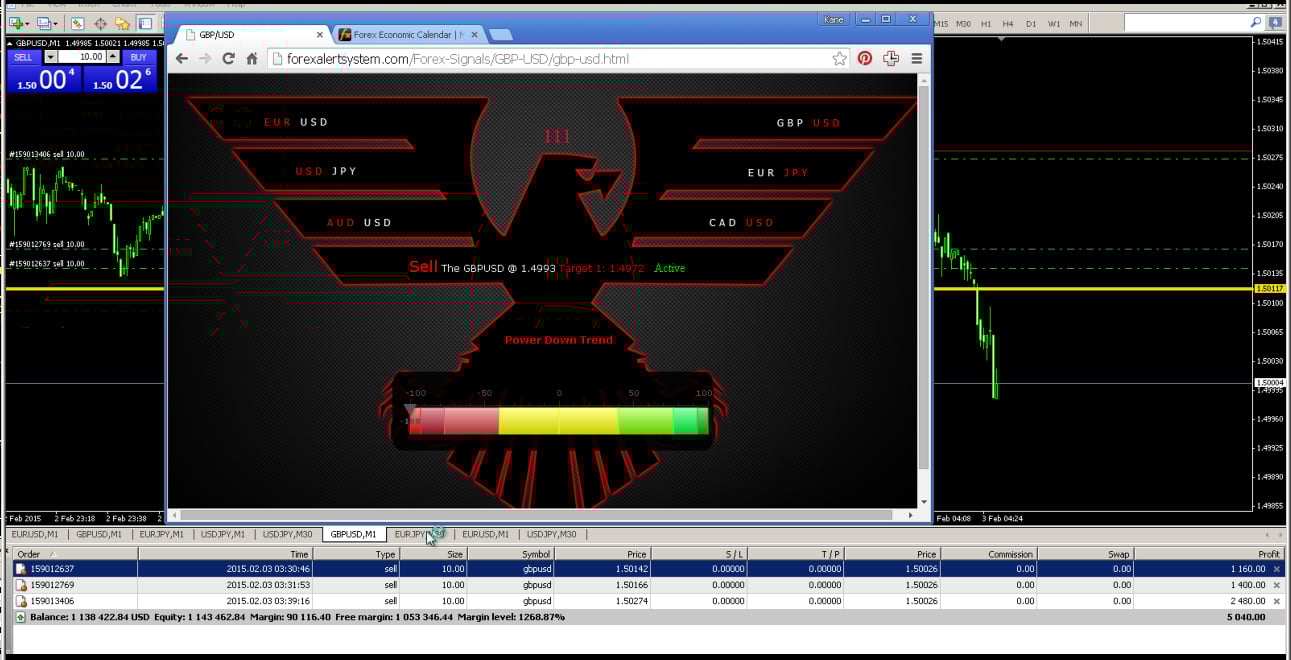Click the CAD USD pair link
This screenshot has height=660, width=1291.
click(x=741, y=222)
